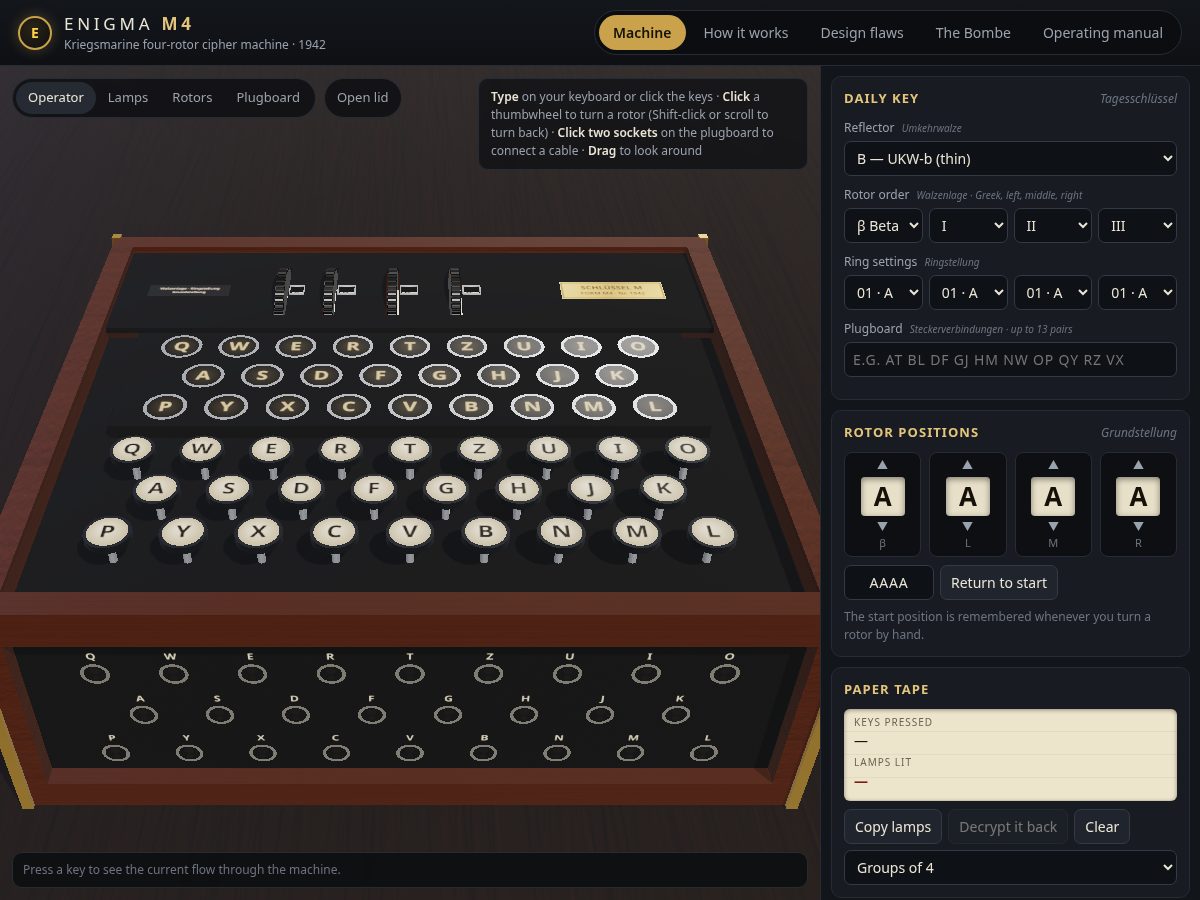This screenshot has height=900, width=1200.
Task: Step the β rotor position up
Action: 882,465
